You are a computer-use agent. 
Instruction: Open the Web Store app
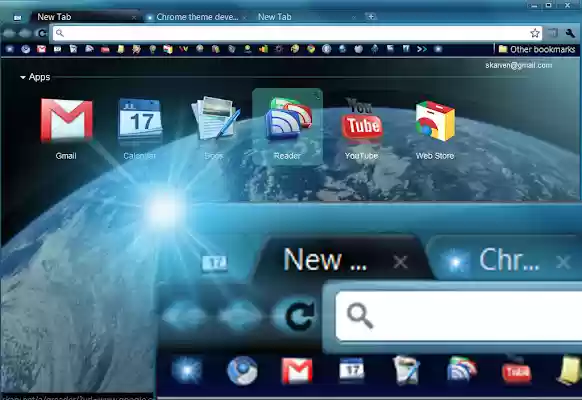pos(435,120)
